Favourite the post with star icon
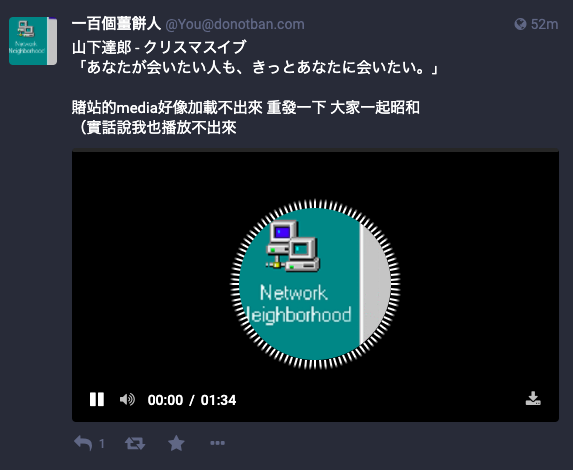573x470 pixels. pos(176,443)
